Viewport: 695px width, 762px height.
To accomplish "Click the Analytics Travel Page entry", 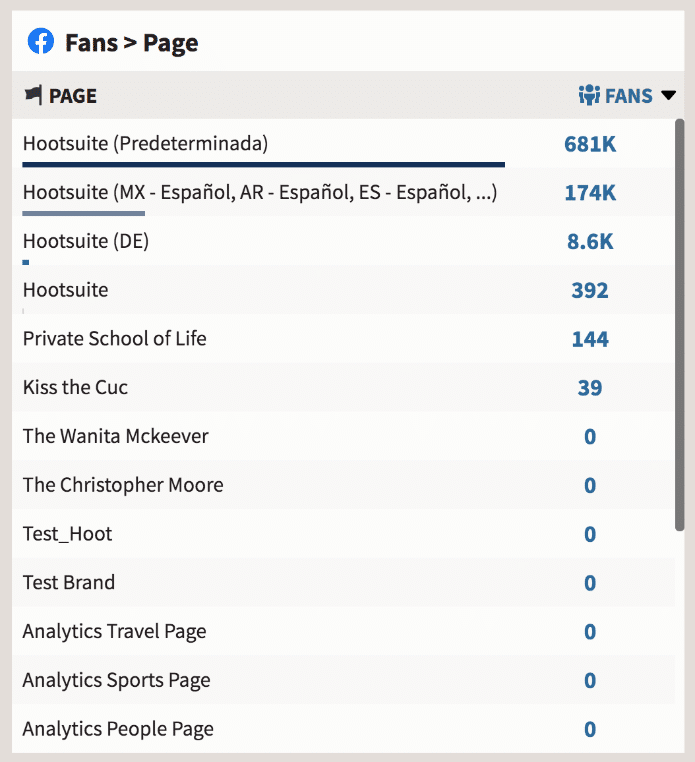I will point(114,631).
